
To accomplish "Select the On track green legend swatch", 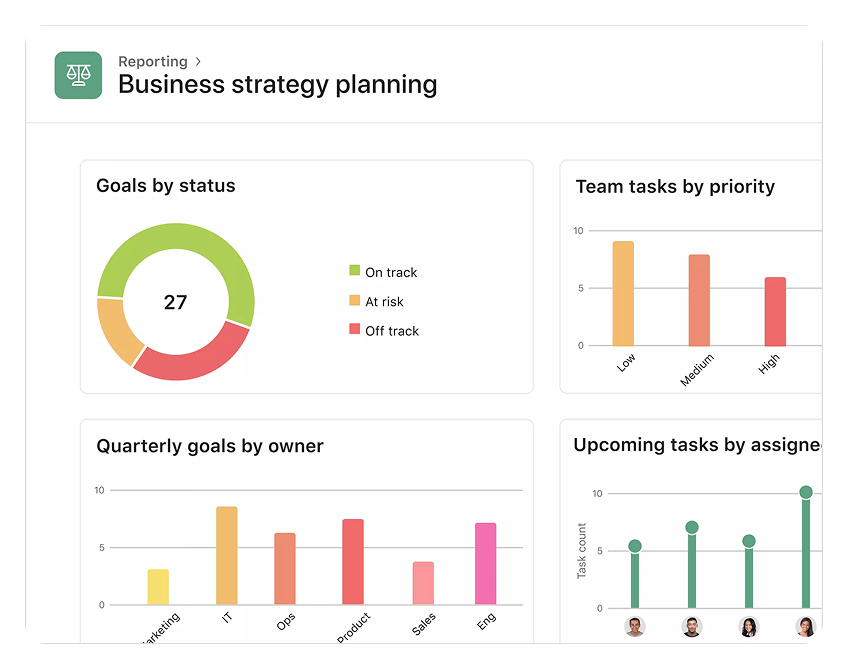I will (x=354, y=271).
